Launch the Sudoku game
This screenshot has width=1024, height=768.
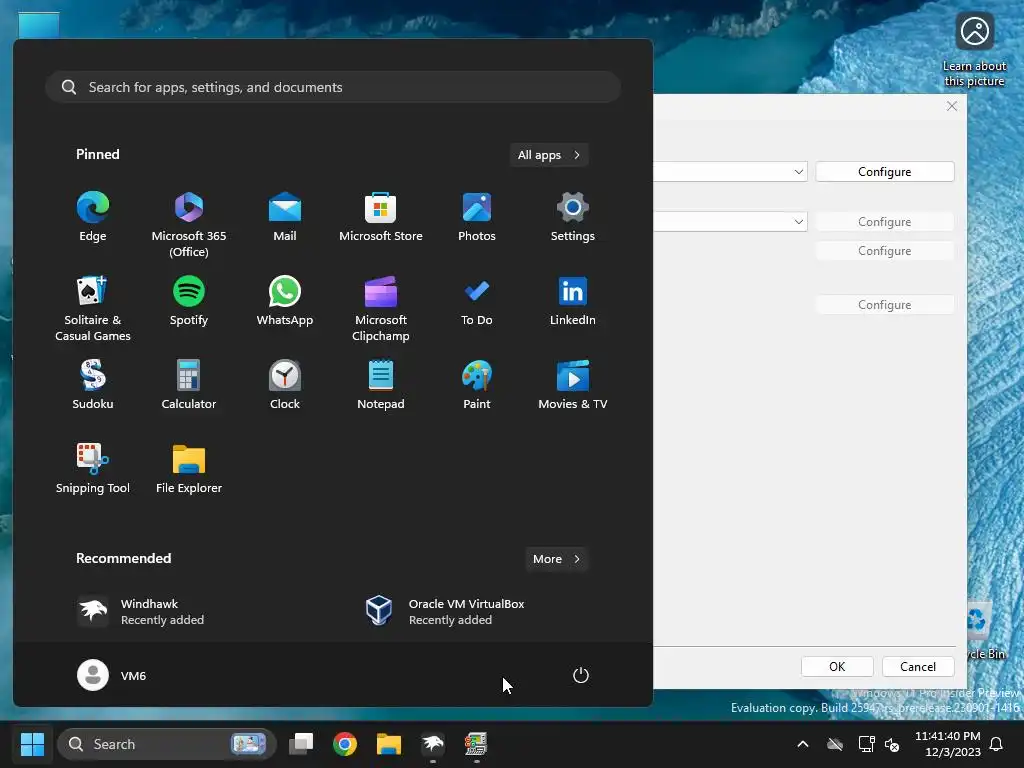[93, 385]
